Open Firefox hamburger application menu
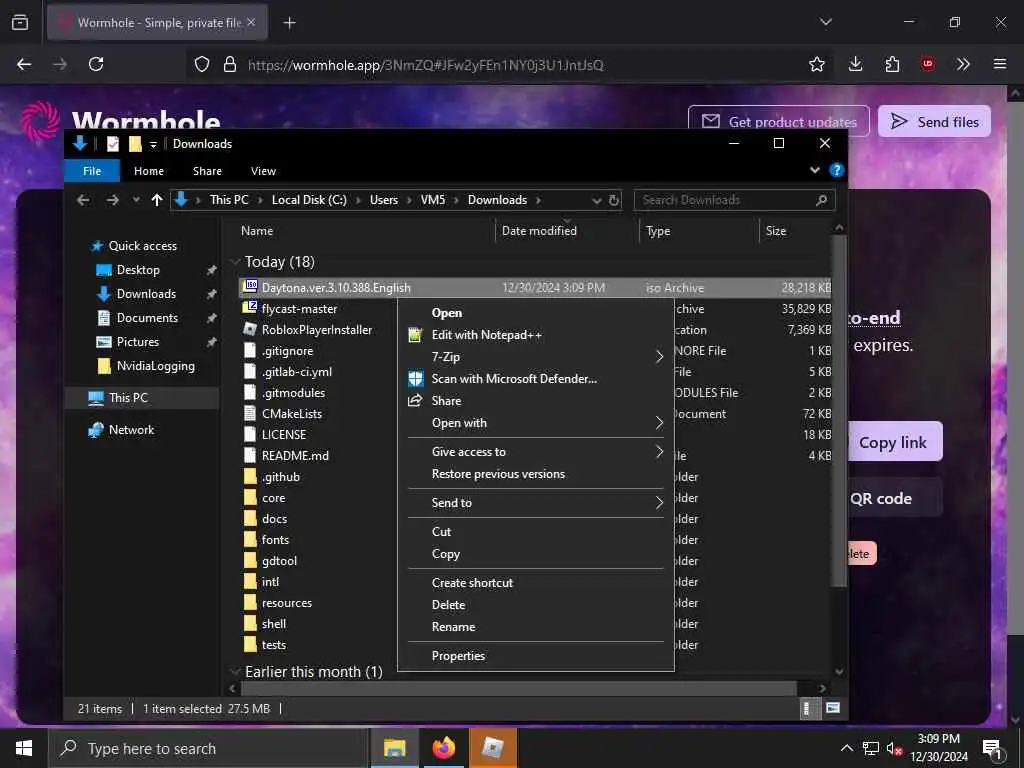This screenshot has width=1024, height=768. [x=999, y=64]
